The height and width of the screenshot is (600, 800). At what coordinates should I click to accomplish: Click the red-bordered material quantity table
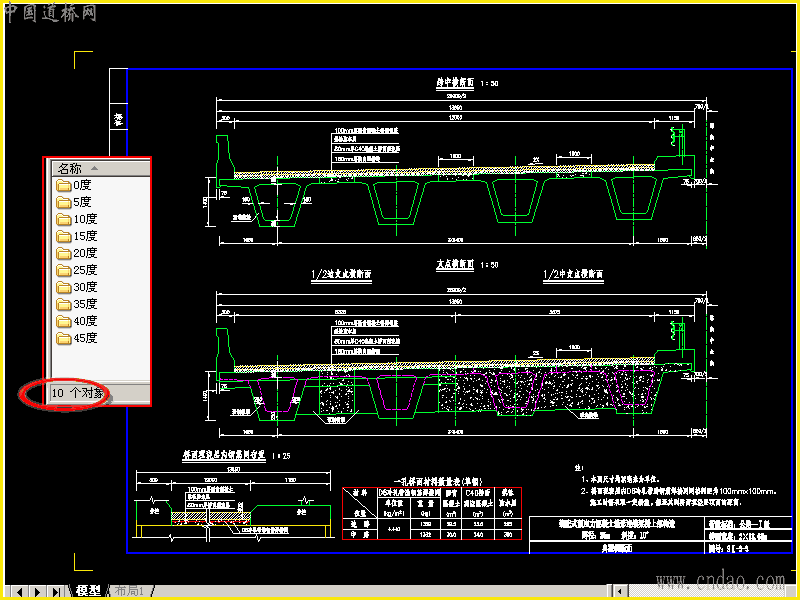coord(432,513)
